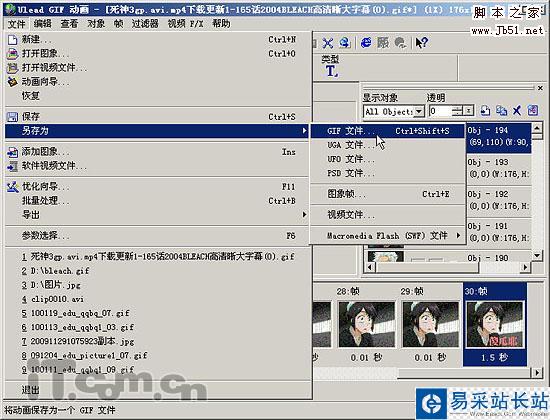Expand the 另存为 submenu arrow
Screen dimensions: 550x420
pyautogui.click(x=304, y=131)
